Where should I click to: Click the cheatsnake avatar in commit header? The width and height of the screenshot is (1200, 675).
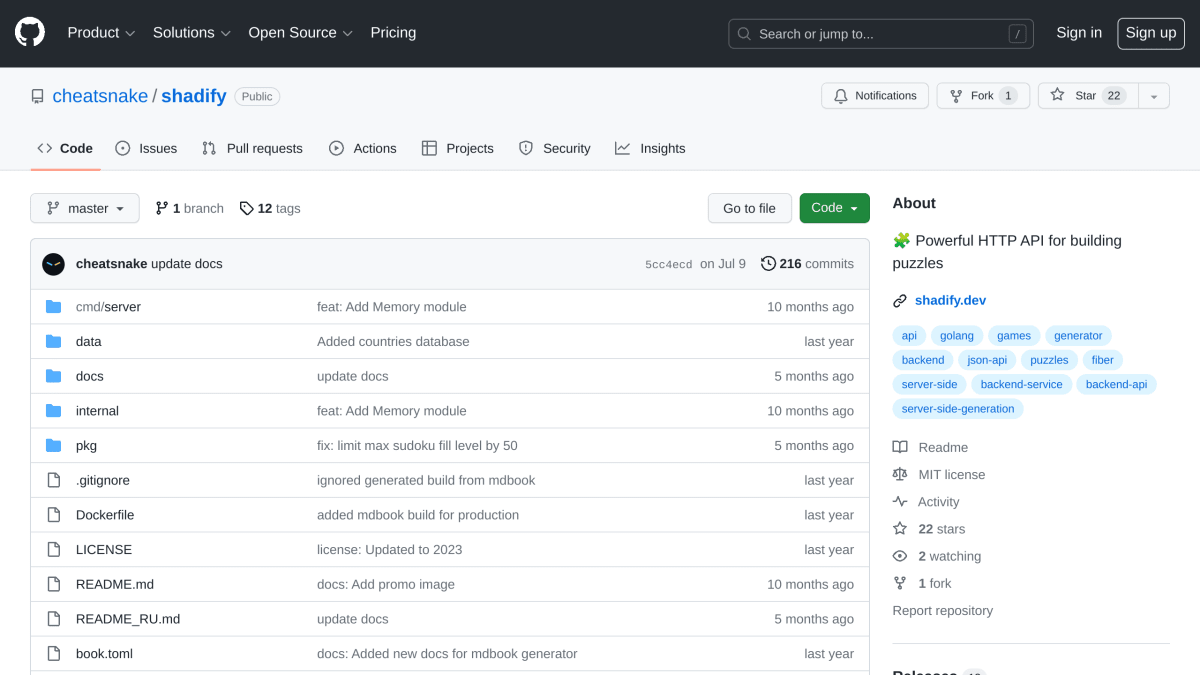coord(53,264)
